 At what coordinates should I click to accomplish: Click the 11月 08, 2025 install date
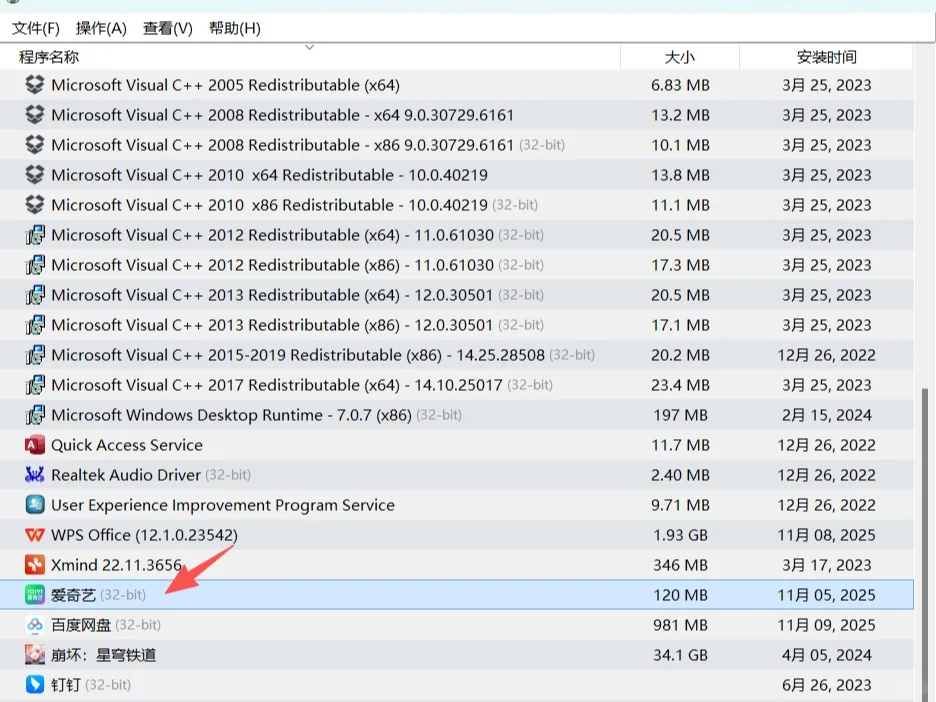point(826,535)
